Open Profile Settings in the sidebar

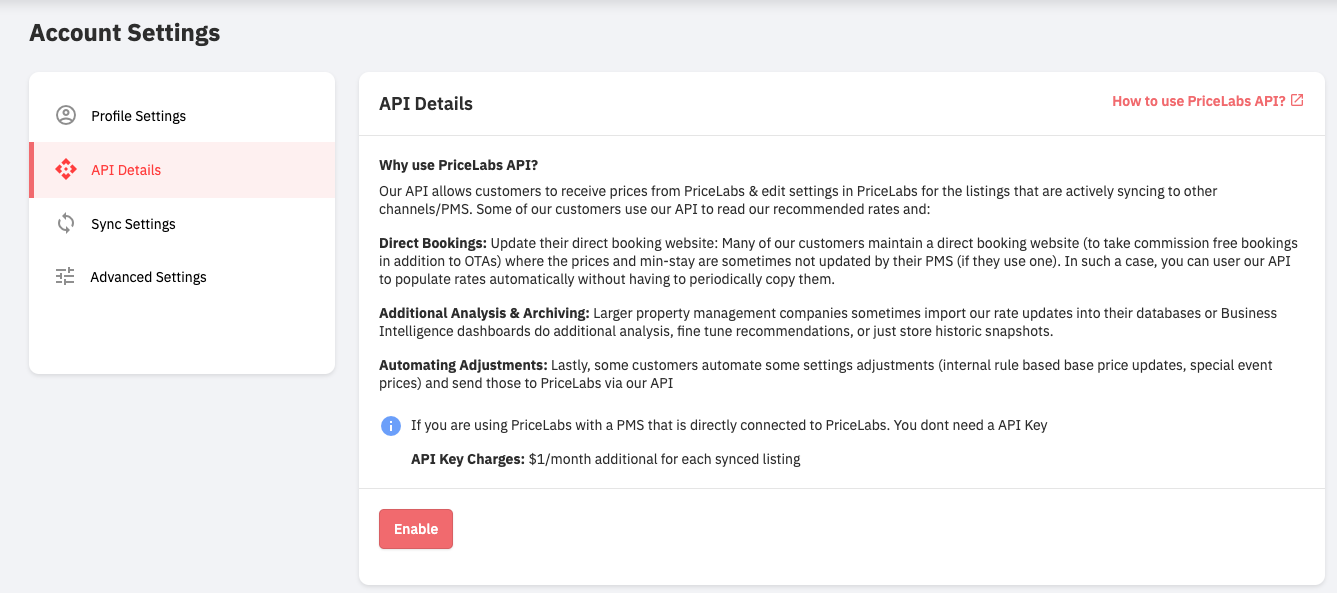pyautogui.click(x=182, y=116)
